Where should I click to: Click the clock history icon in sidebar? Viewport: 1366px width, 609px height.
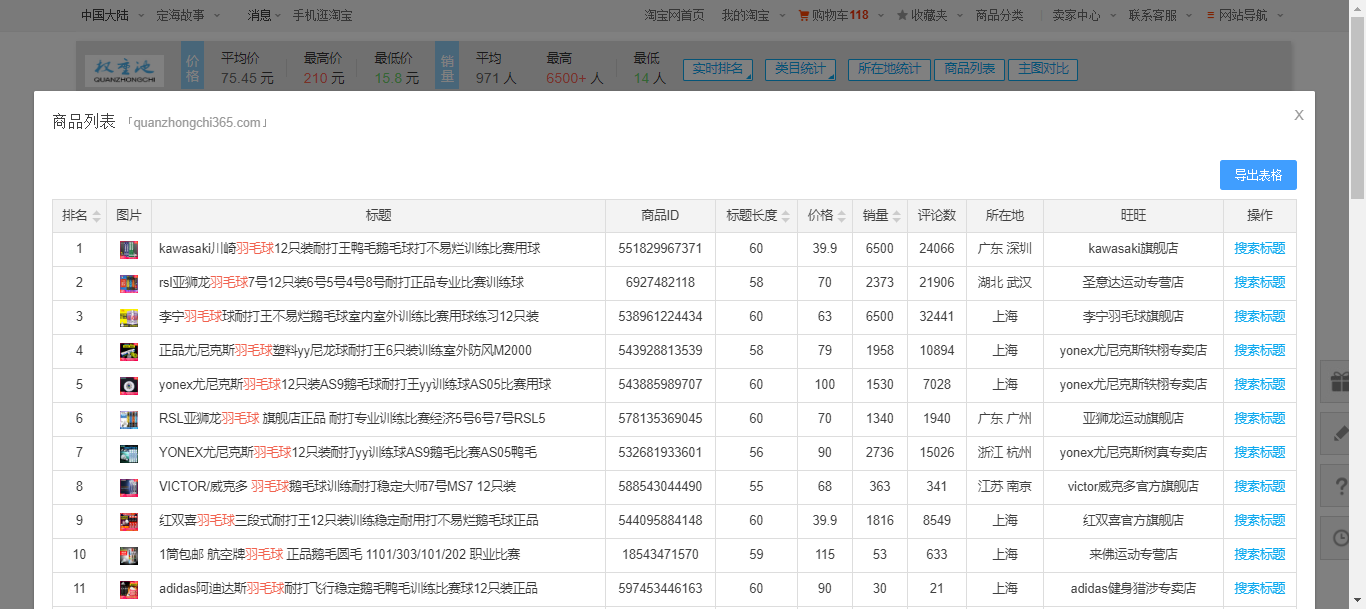point(1342,538)
